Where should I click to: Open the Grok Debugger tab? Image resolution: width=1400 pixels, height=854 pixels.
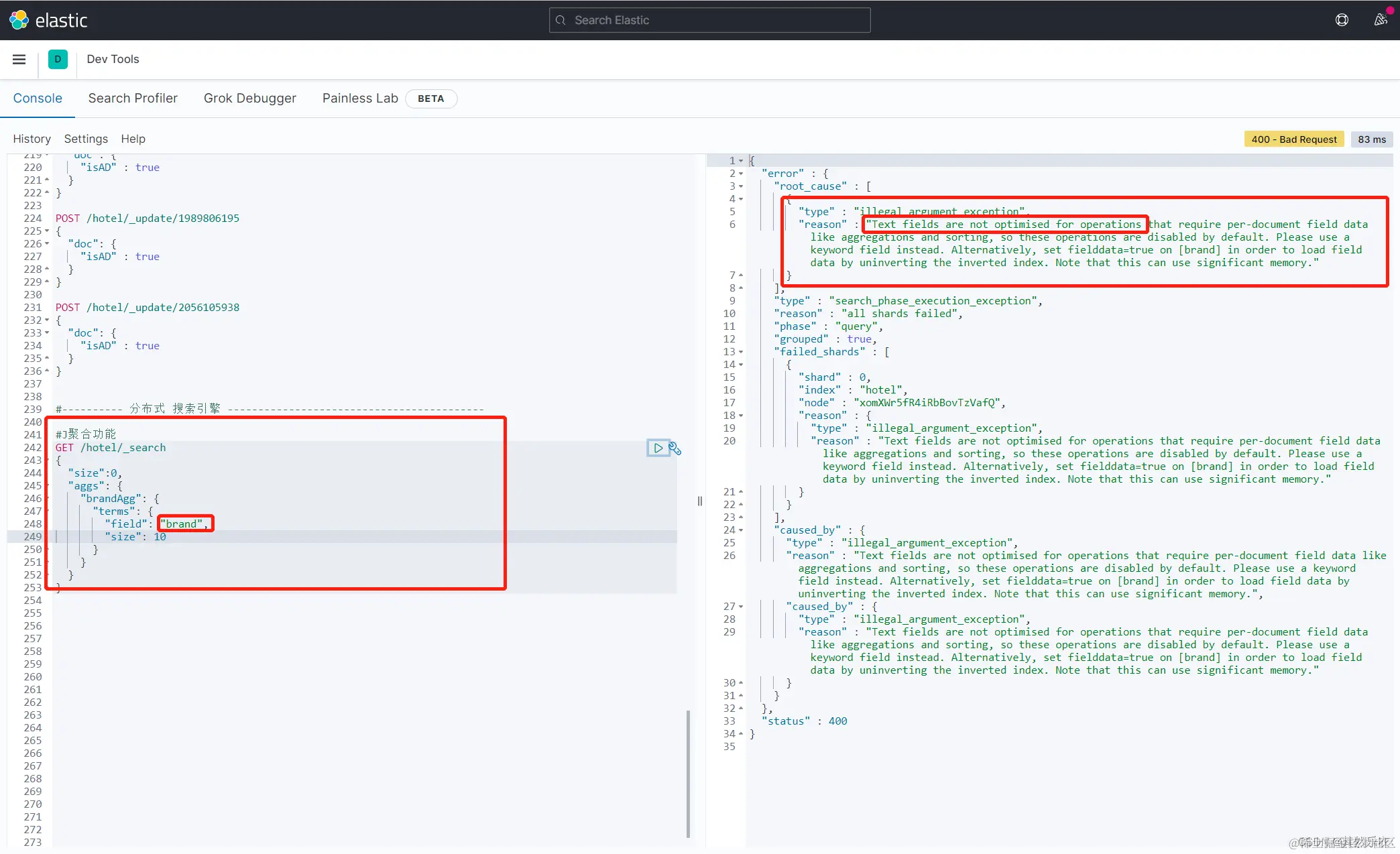[x=249, y=98]
